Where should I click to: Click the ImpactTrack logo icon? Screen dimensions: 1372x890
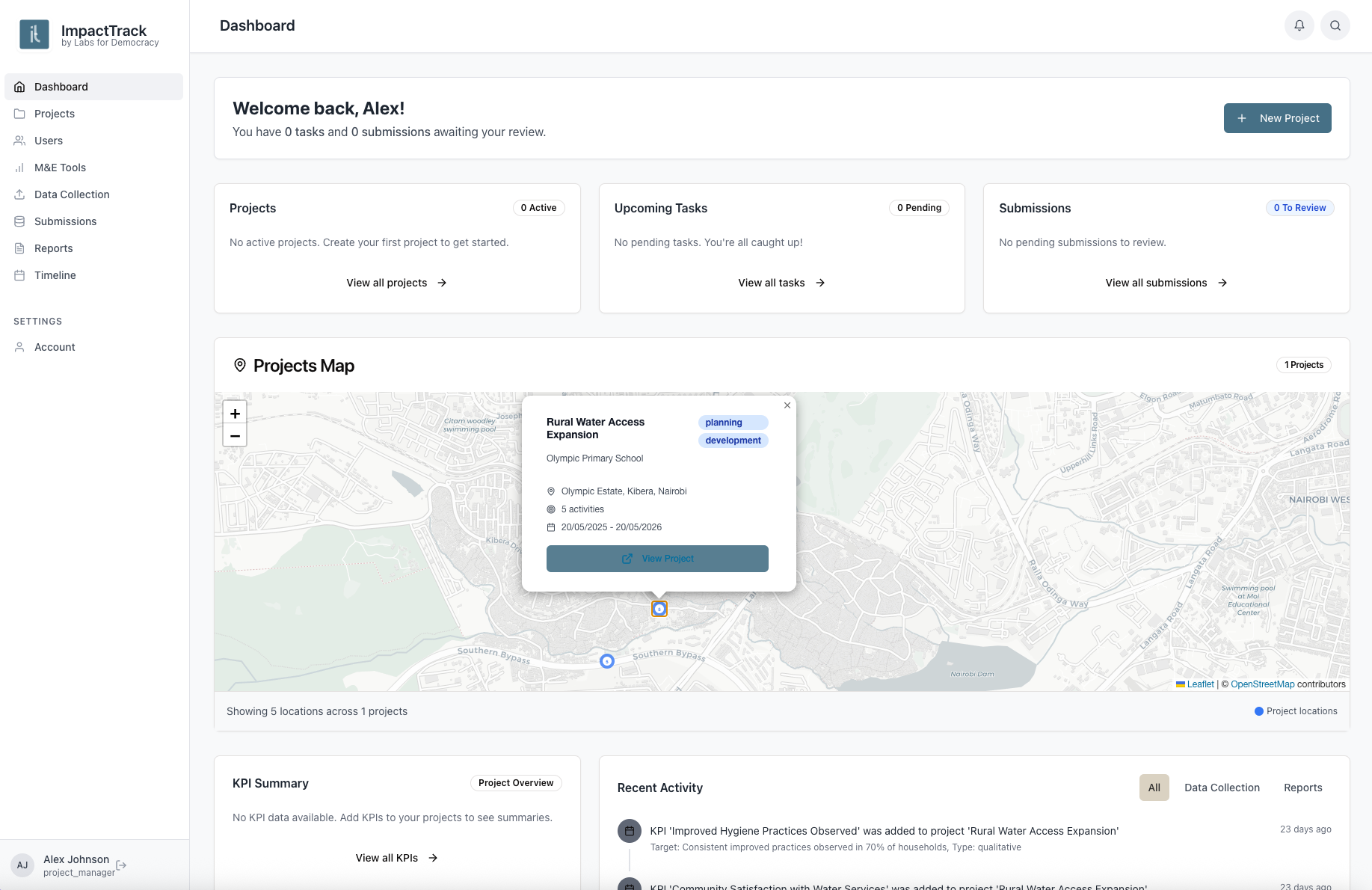click(x=34, y=34)
